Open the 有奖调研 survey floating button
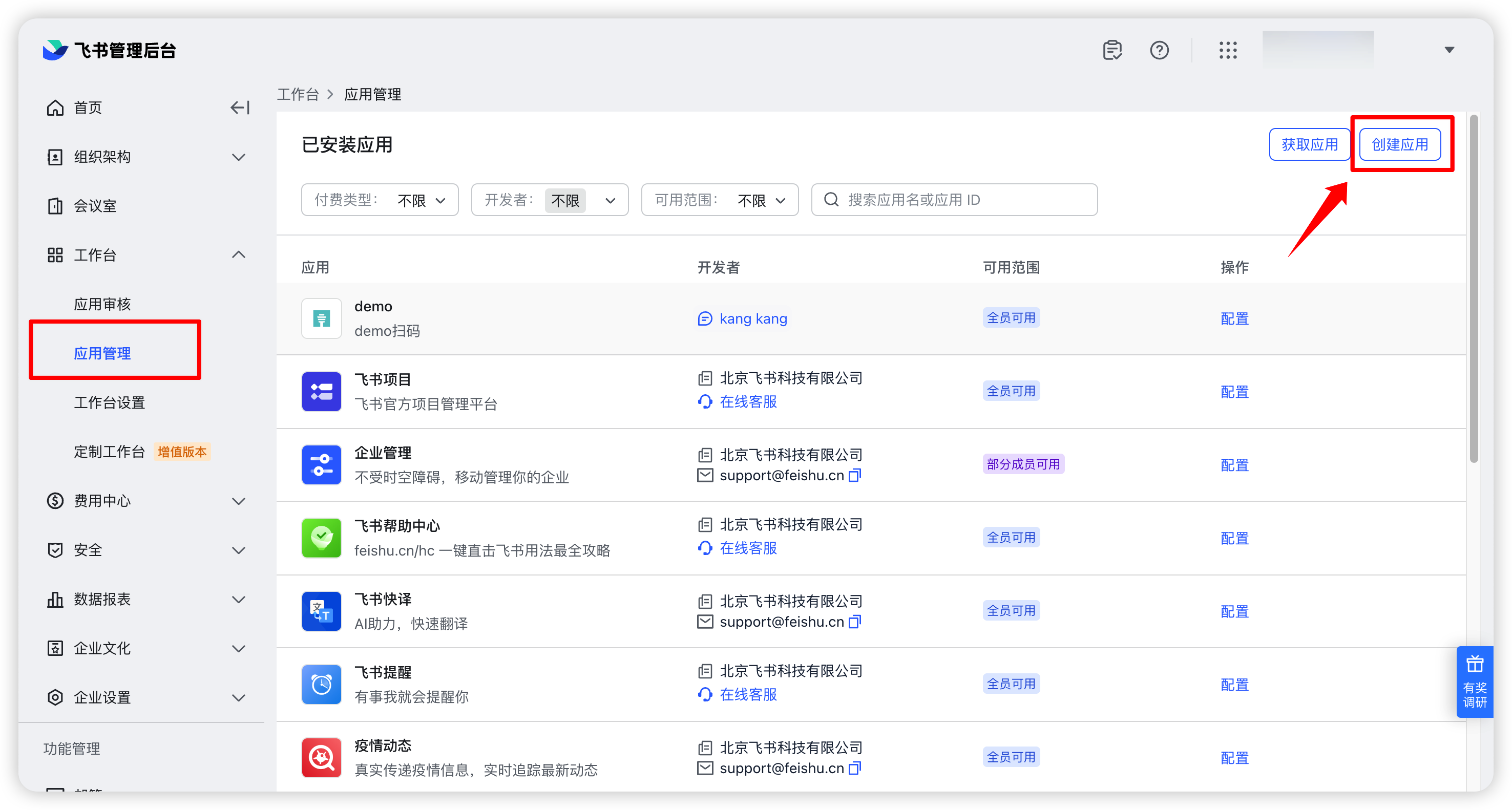1512x810 pixels. pos(1474,682)
